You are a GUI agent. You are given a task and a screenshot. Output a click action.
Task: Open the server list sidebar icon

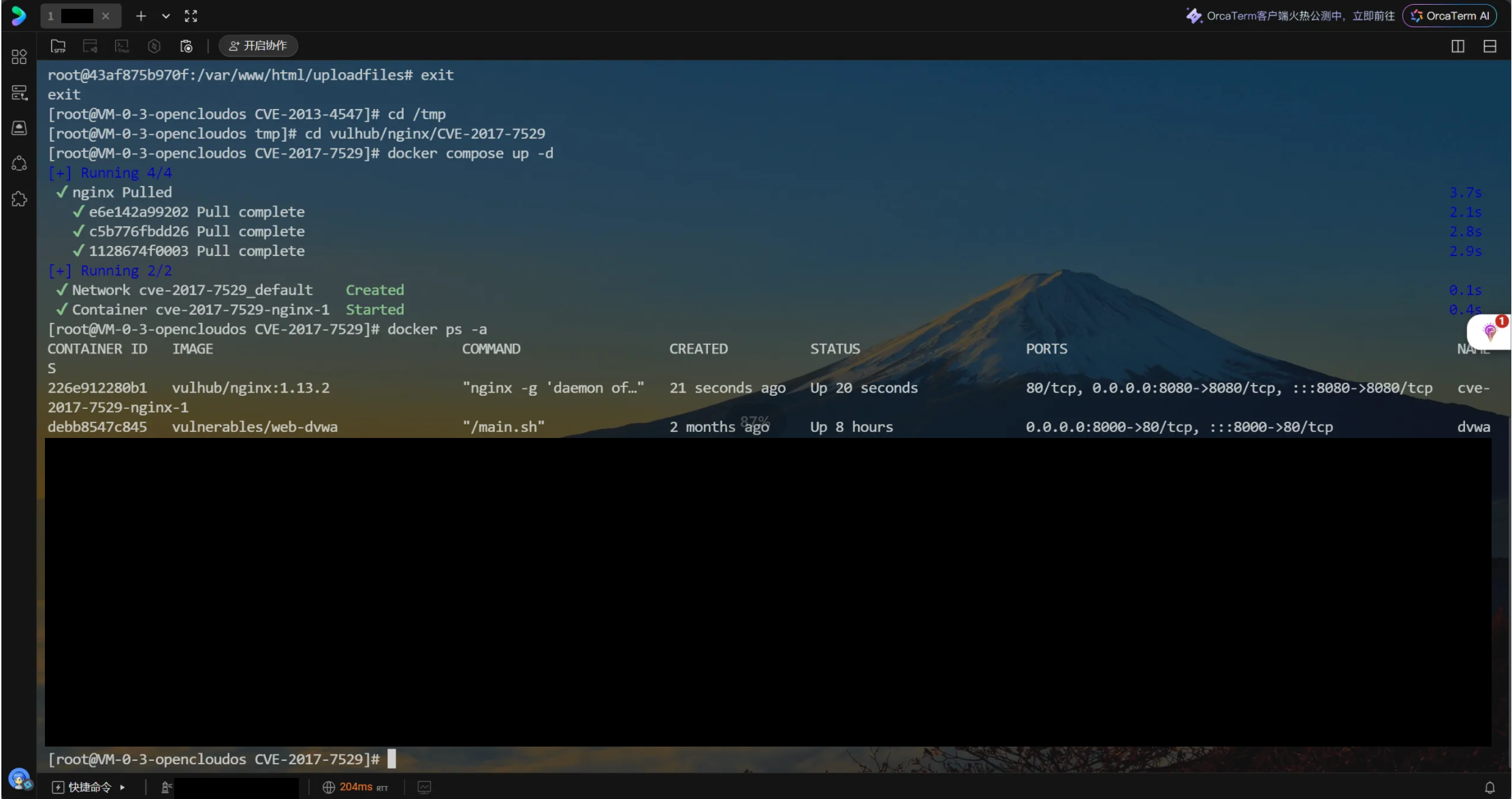click(x=19, y=93)
